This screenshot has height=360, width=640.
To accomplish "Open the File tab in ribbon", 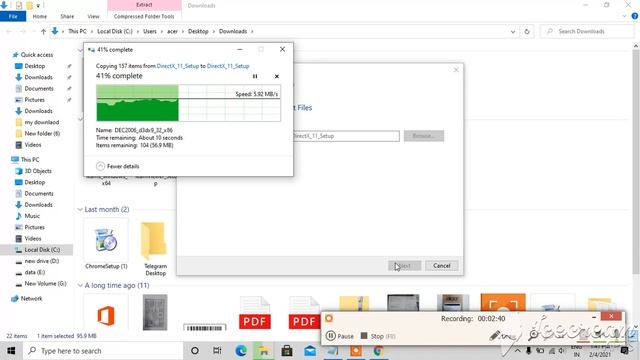I will click(13, 16).
